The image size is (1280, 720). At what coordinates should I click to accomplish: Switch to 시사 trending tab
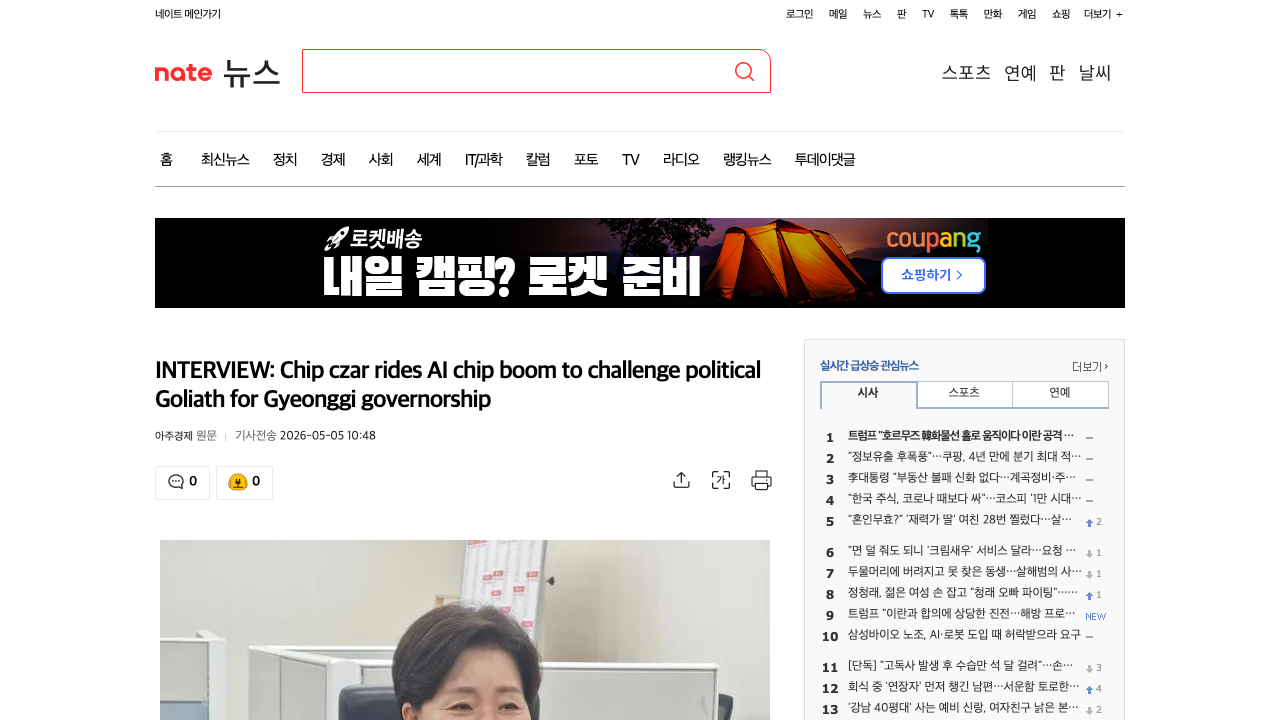(x=868, y=394)
